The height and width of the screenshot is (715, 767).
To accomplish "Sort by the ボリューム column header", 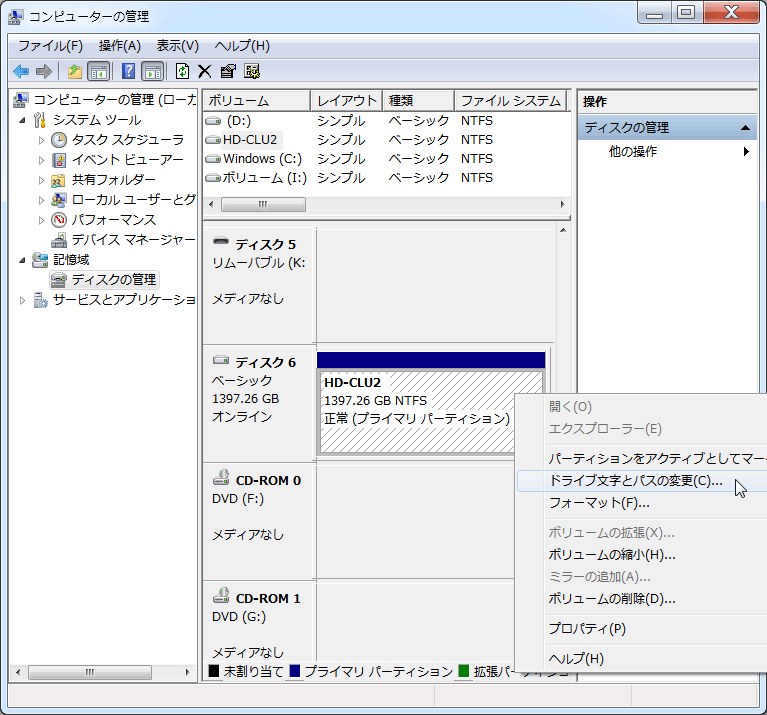I will pos(257,101).
